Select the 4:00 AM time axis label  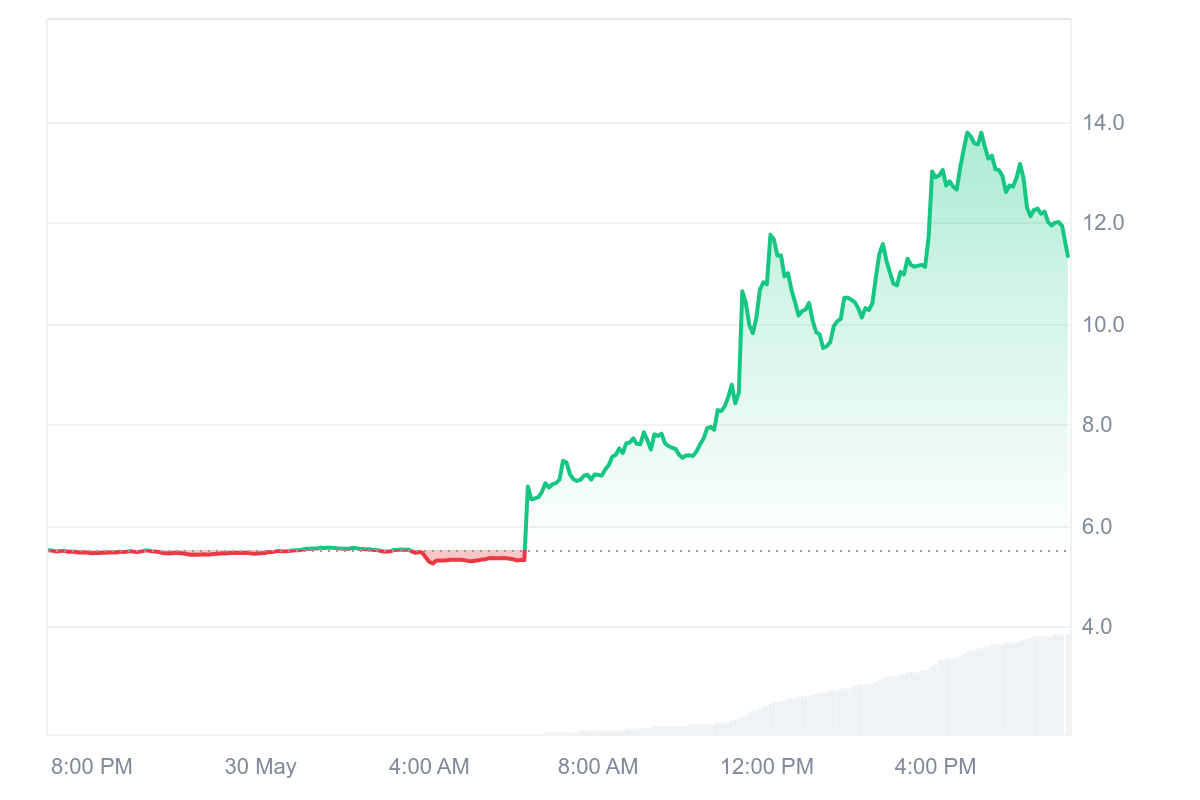click(429, 767)
